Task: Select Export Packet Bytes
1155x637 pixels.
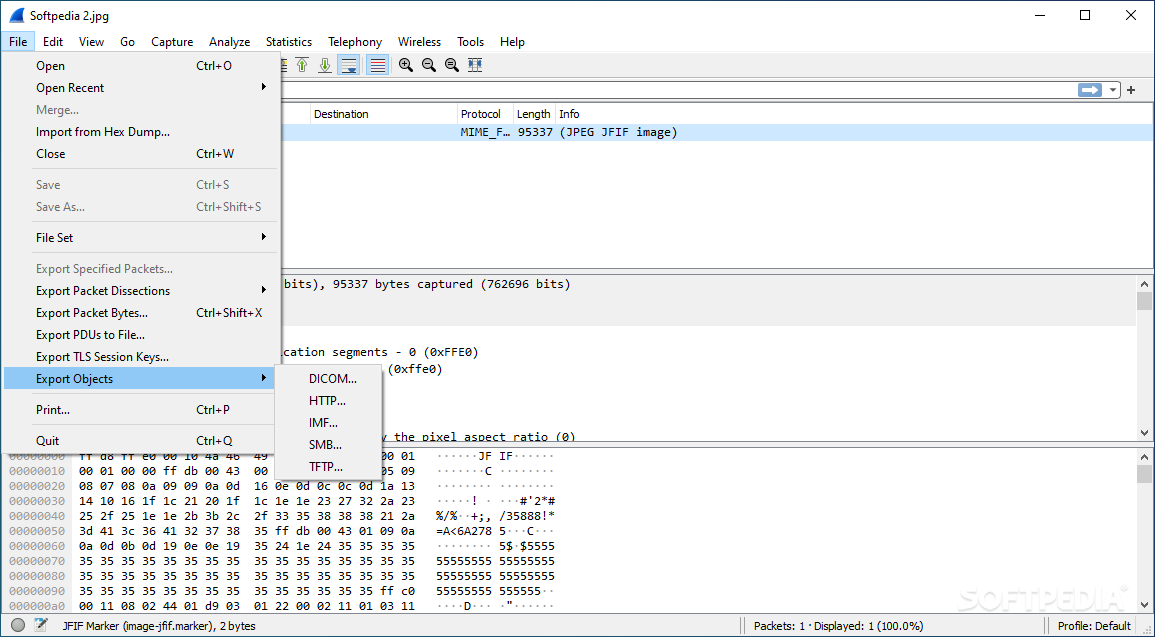Action: [140, 313]
